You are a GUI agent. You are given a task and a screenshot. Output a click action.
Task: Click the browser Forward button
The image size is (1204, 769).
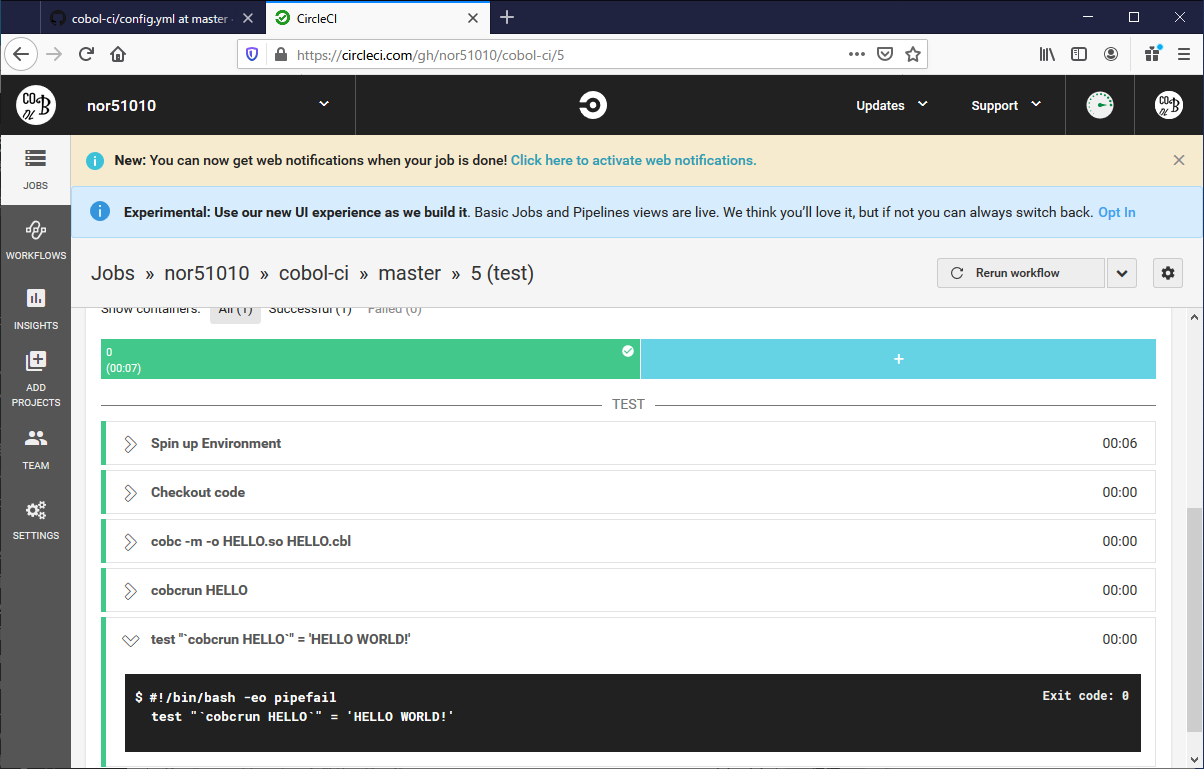(54, 54)
